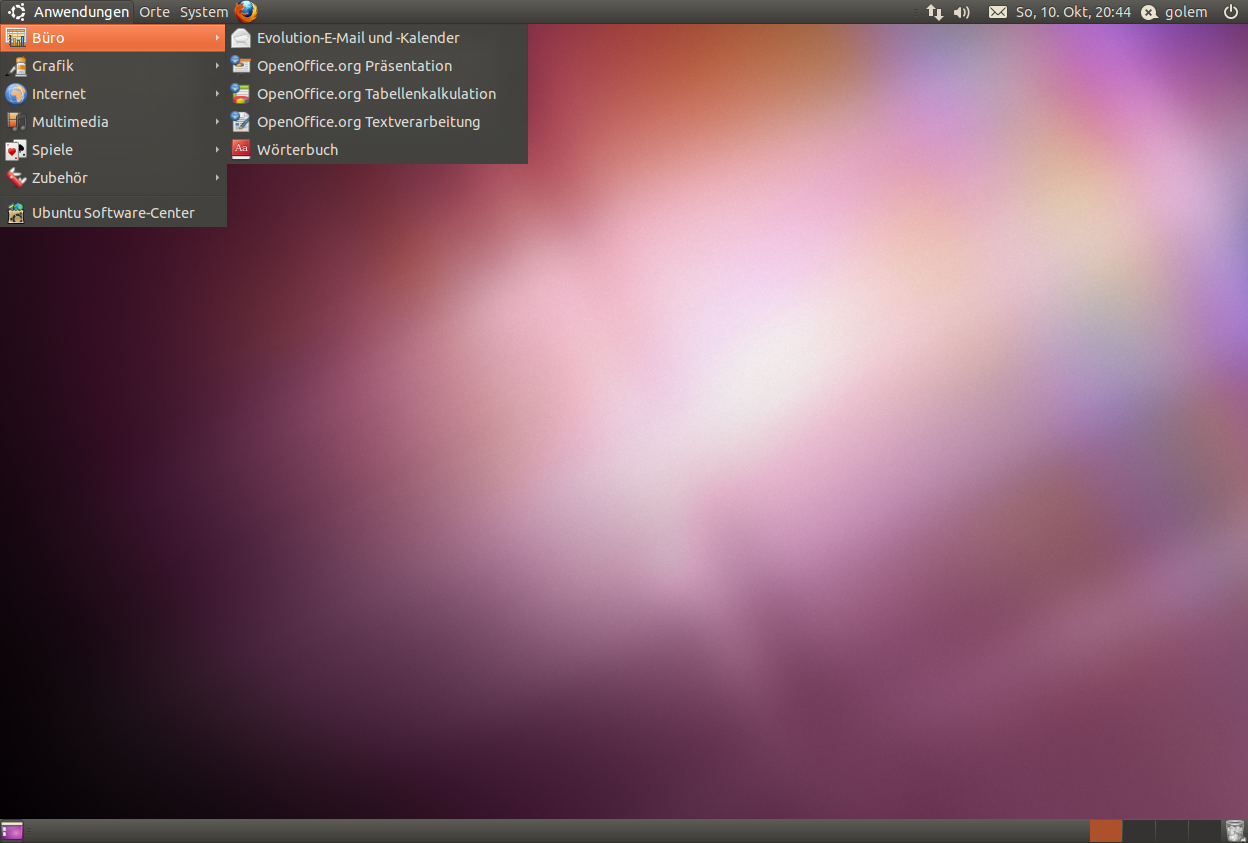This screenshot has width=1248, height=843.
Task: Open the volume speaker indicator
Action: [x=962, y=12]
